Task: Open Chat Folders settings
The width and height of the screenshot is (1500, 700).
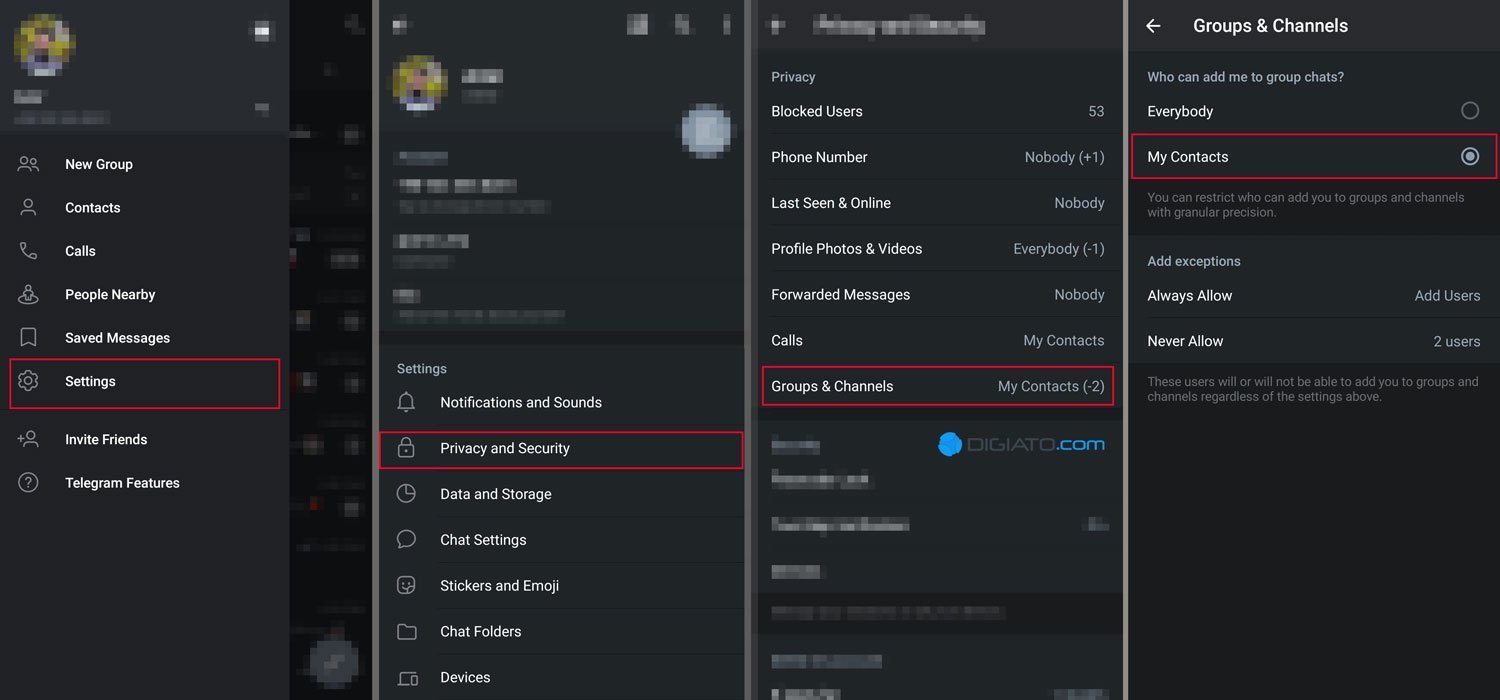Action: click(x=480, y=631)
